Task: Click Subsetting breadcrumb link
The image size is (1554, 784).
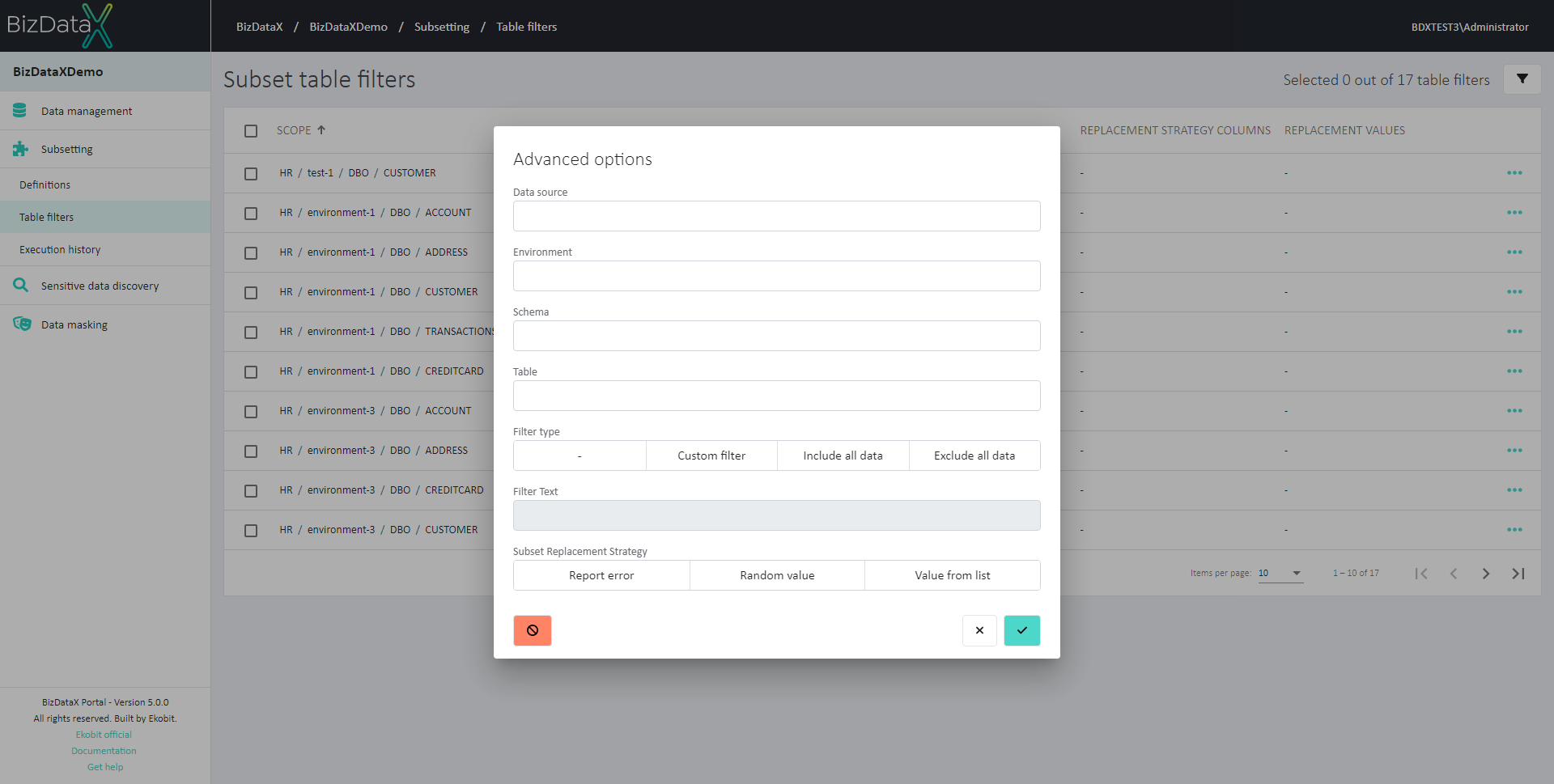Action: click(442, 27)
